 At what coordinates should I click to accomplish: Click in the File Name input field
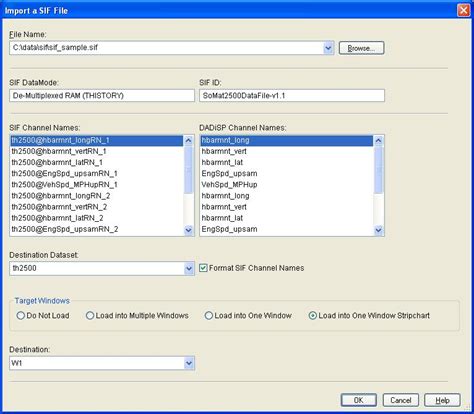(x=166, y=48)
